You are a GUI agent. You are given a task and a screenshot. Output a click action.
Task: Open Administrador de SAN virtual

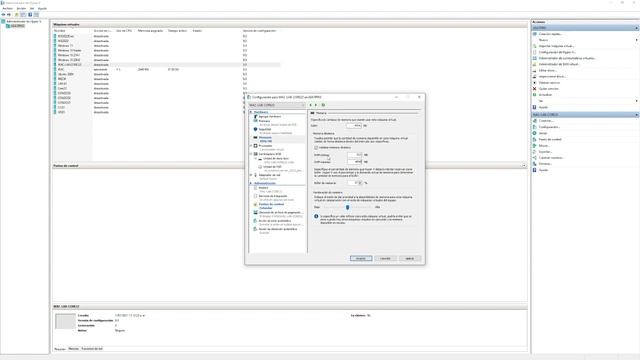558,64
